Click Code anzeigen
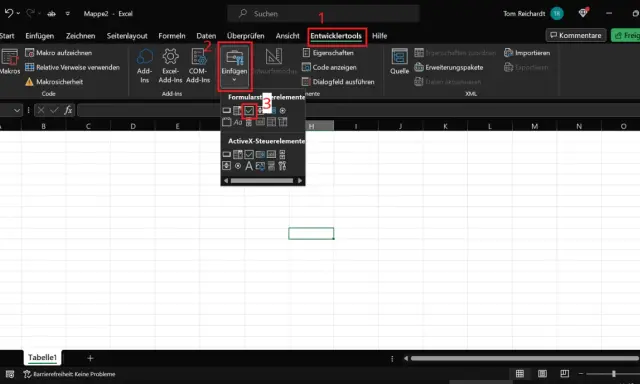 [329, 67]
